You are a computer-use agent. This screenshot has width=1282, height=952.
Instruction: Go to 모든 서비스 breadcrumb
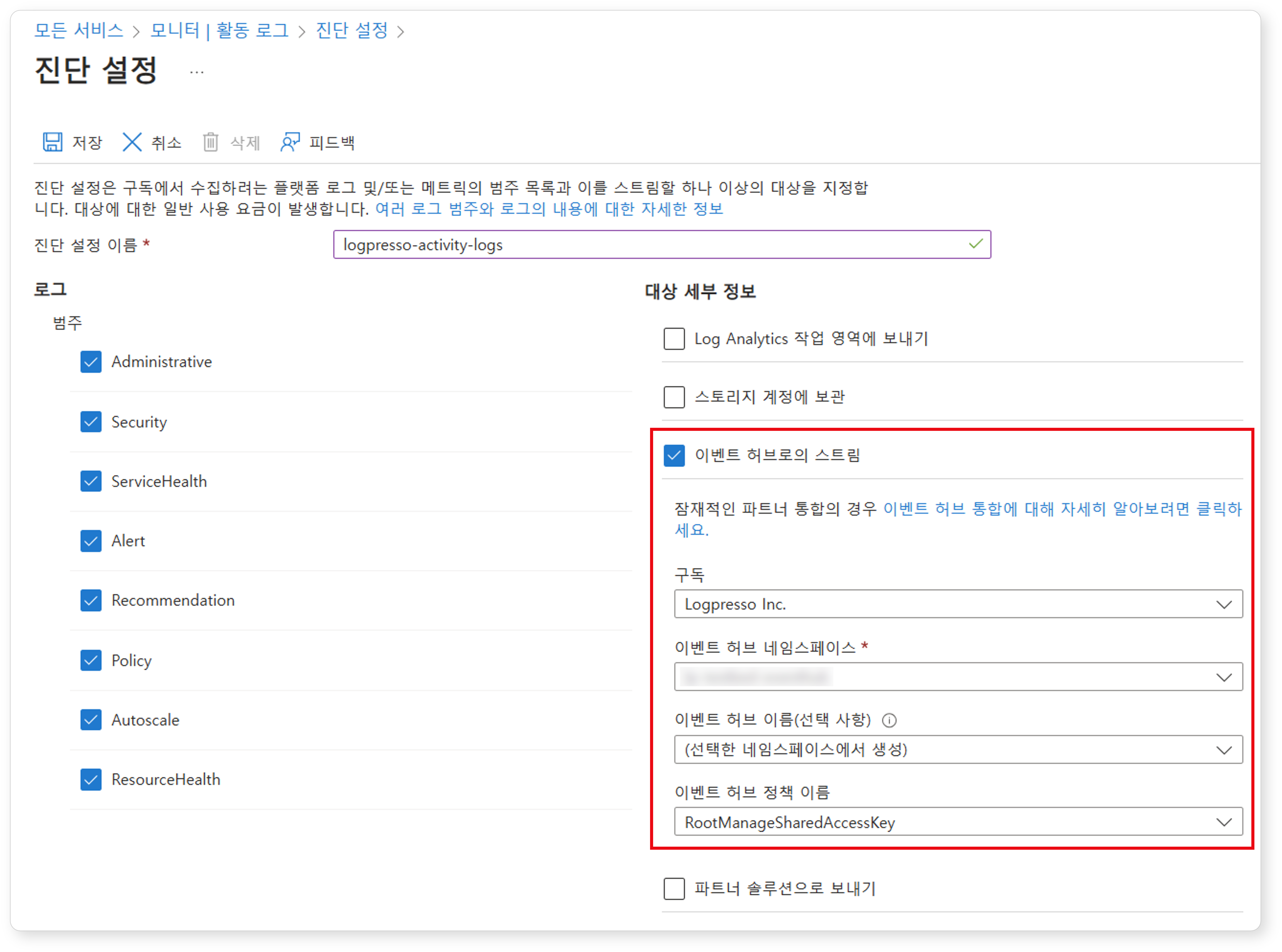(x=79, y=30)
